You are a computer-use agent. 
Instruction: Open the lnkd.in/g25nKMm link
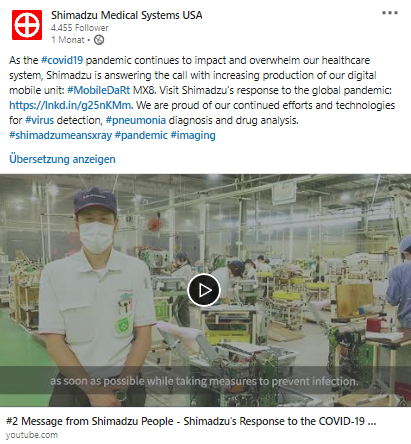pos(71,105)
